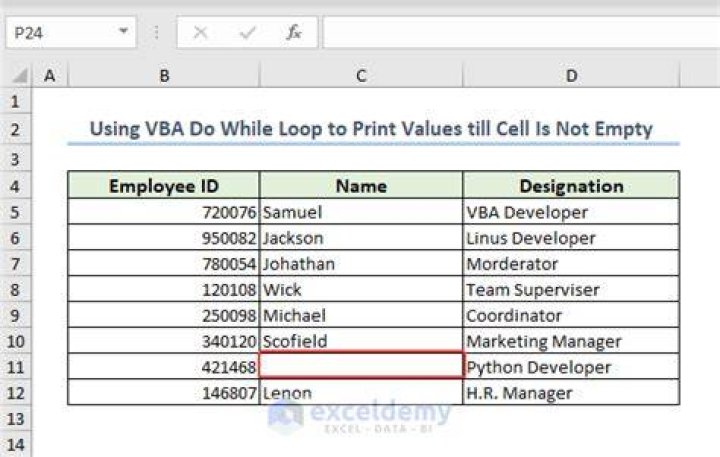Screen dimensions: 720x457
Task: Click the Enter checkmark formula icon
Action: pos(248,33)
